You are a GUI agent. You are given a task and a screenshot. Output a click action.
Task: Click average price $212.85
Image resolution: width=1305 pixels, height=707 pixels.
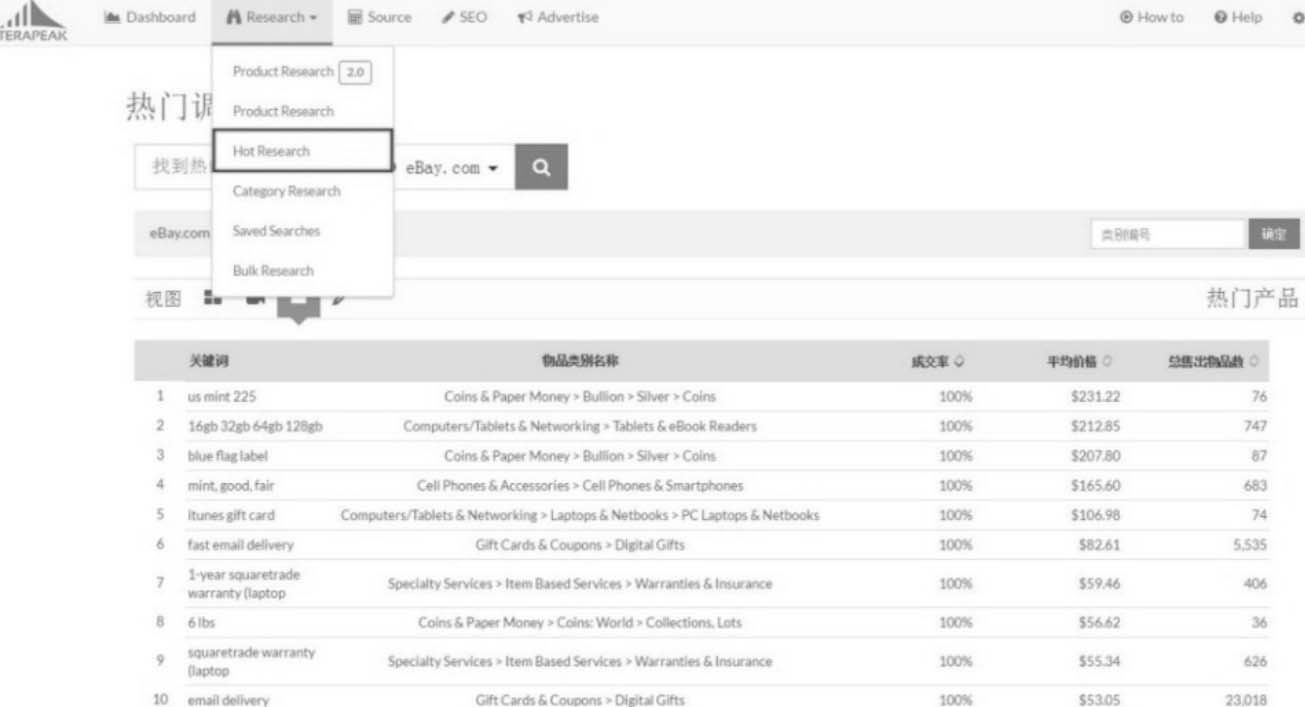(x=1095, y=426)
